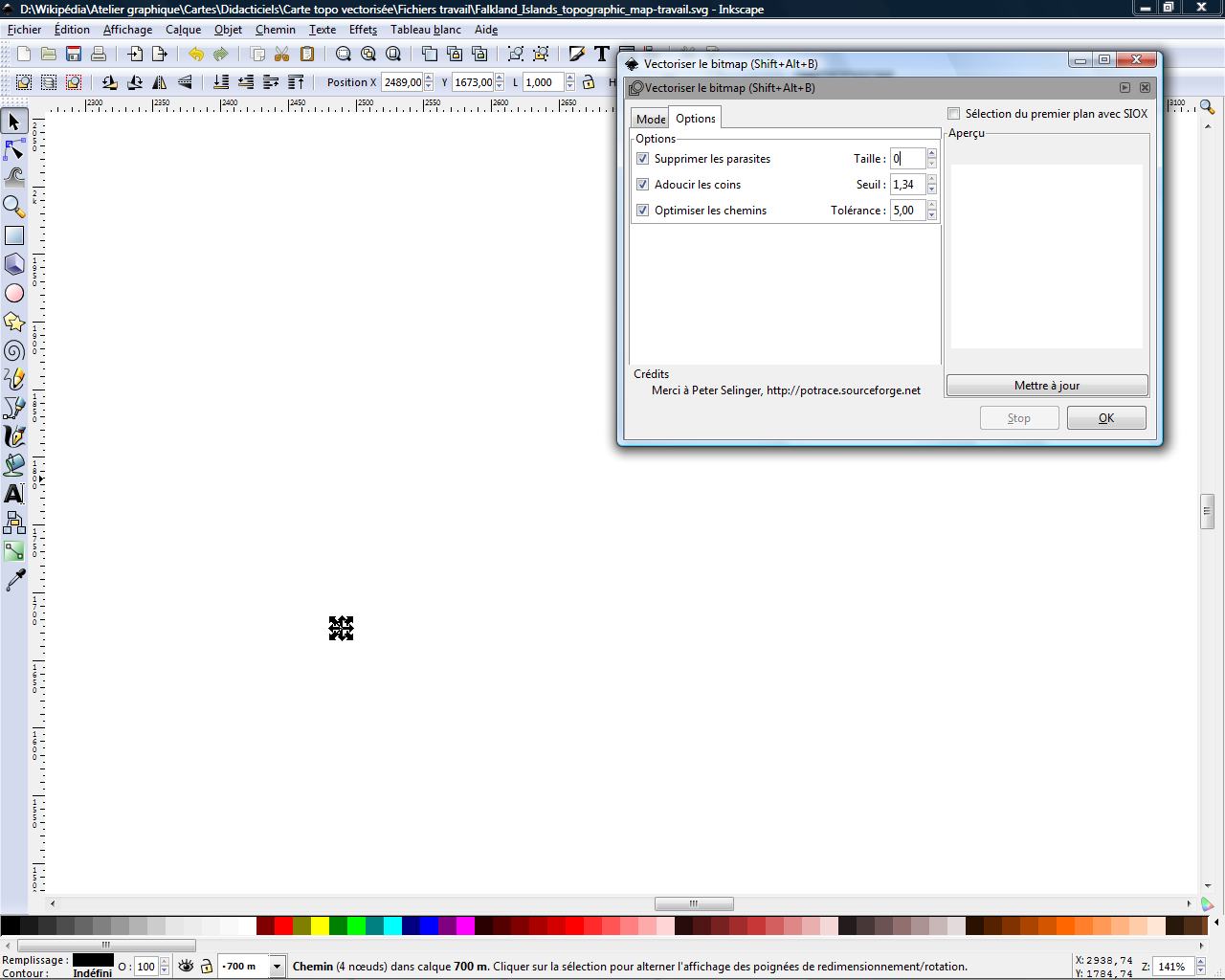Uncheck Supprimer les parasites
This screenshot has height=980, width=1225.
pyautogui.click(x=643, y=159)
